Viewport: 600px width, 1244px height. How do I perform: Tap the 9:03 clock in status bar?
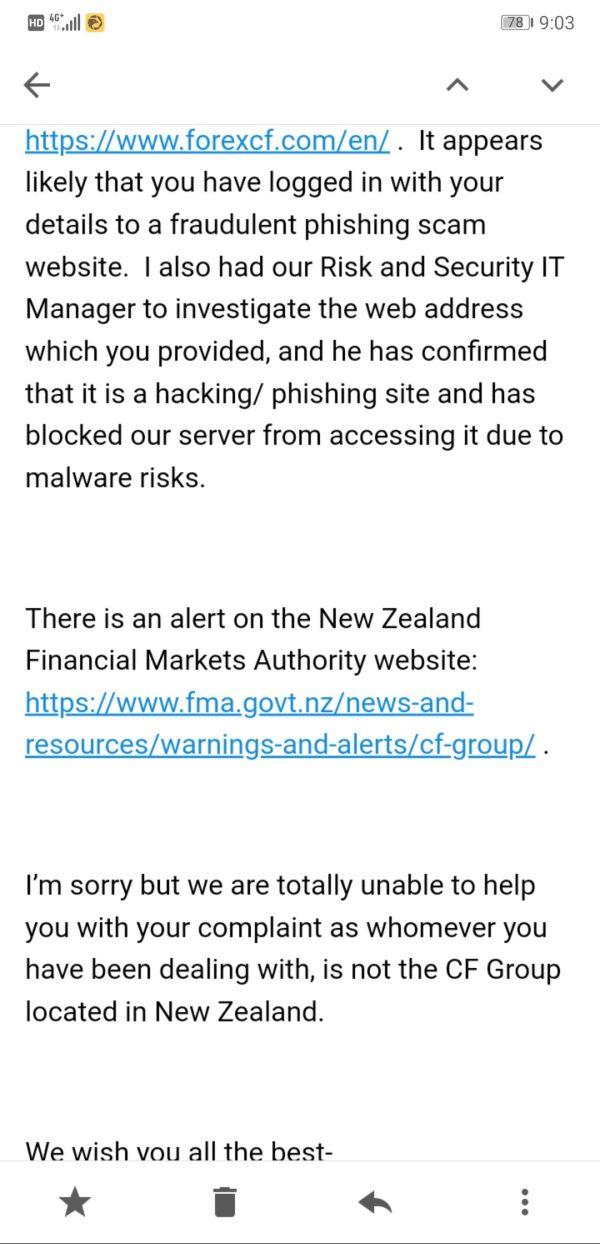(x=556, y=22)
